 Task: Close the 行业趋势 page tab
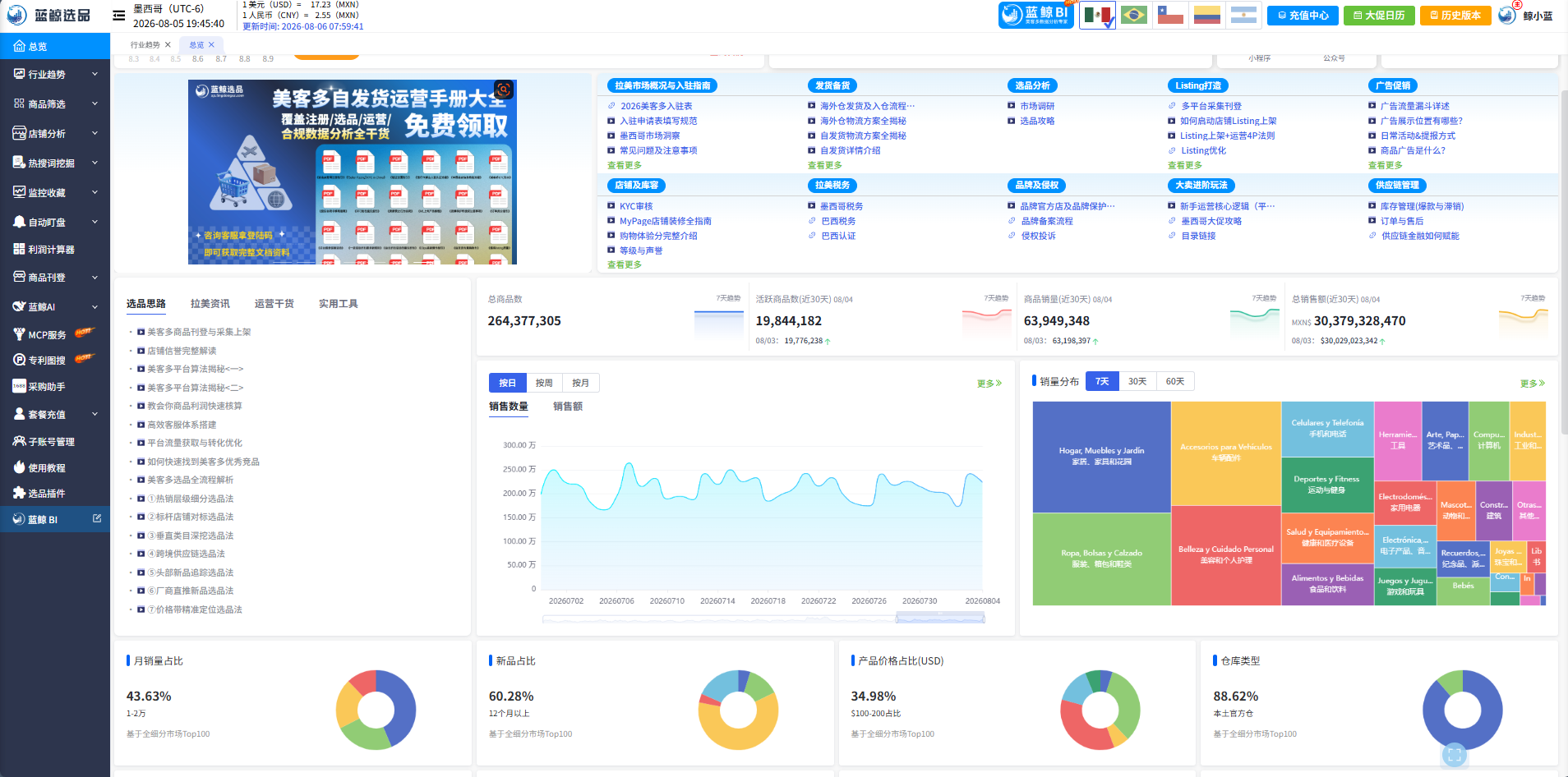[168, 45]
